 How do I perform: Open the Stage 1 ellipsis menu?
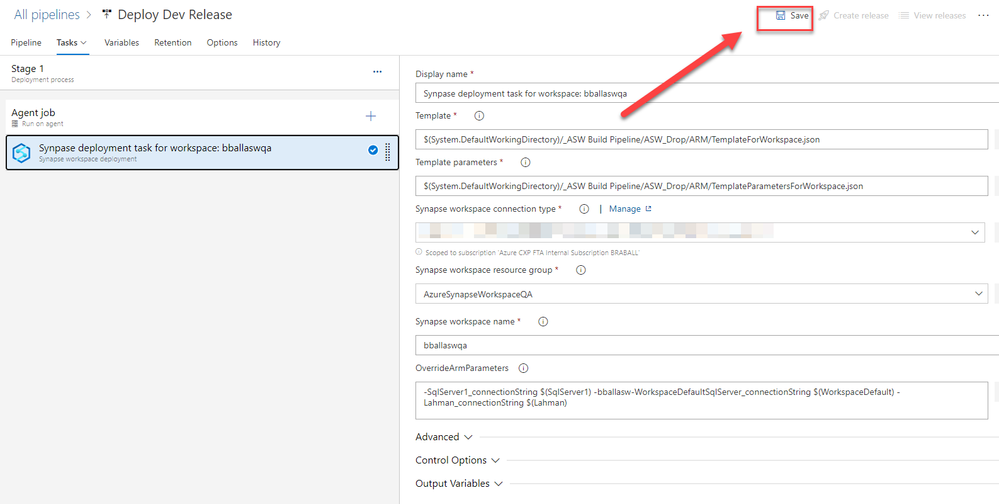(x=377, y=72)
